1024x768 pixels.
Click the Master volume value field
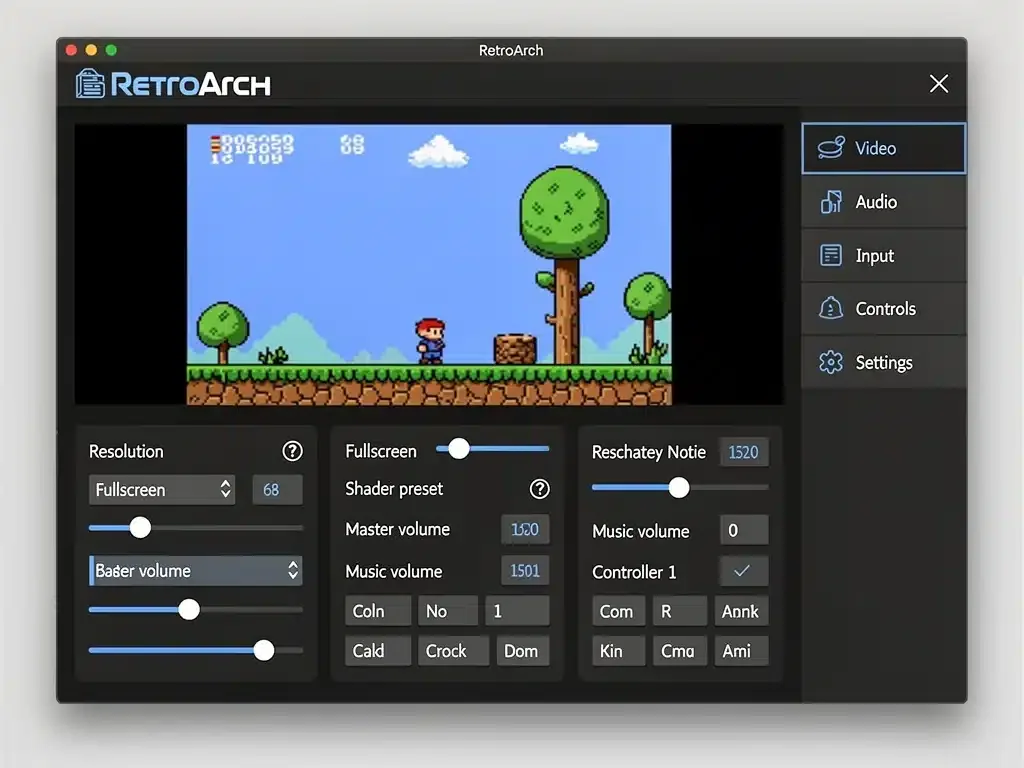[525, 529]
